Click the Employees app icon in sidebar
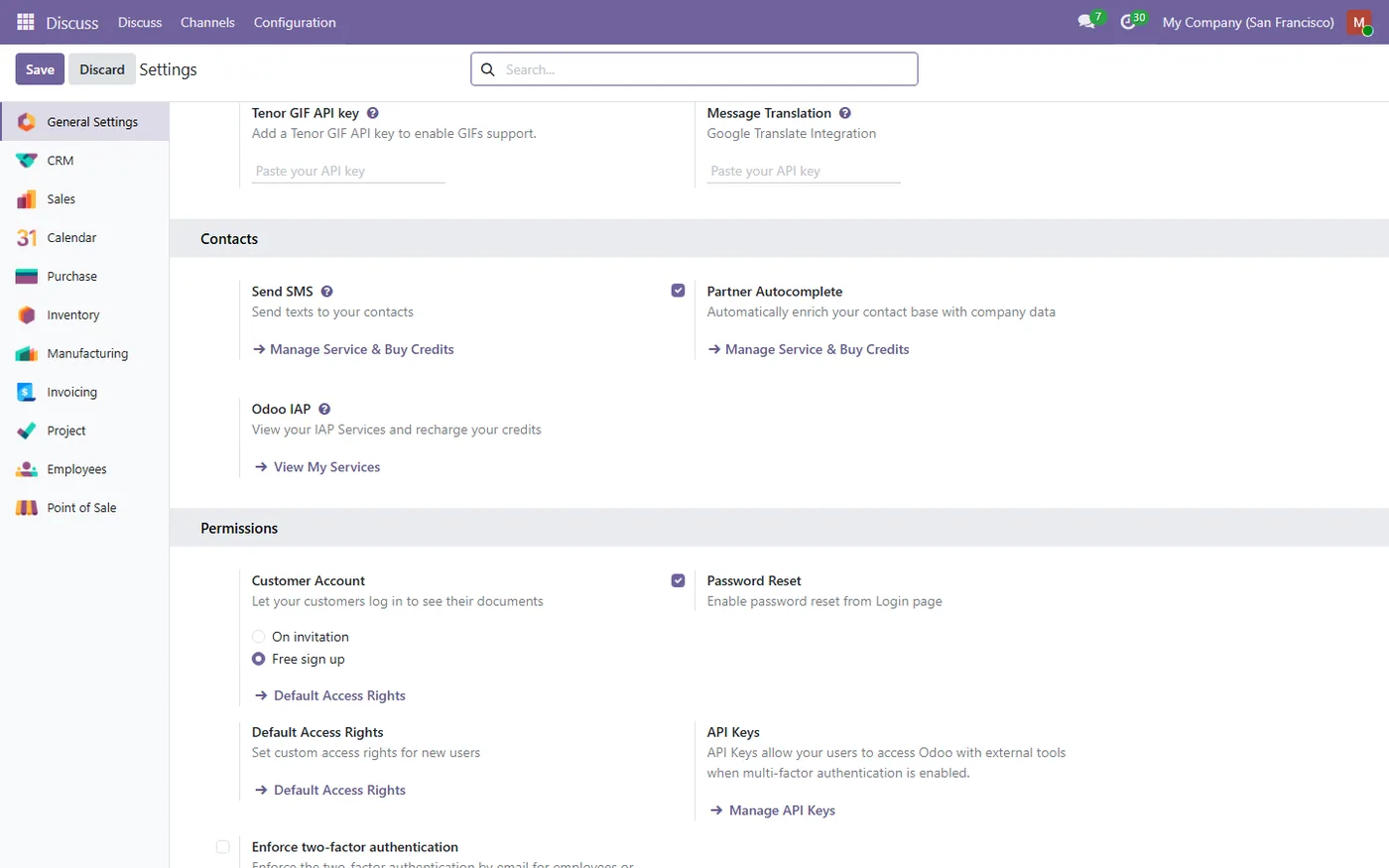 coord(27,470)
